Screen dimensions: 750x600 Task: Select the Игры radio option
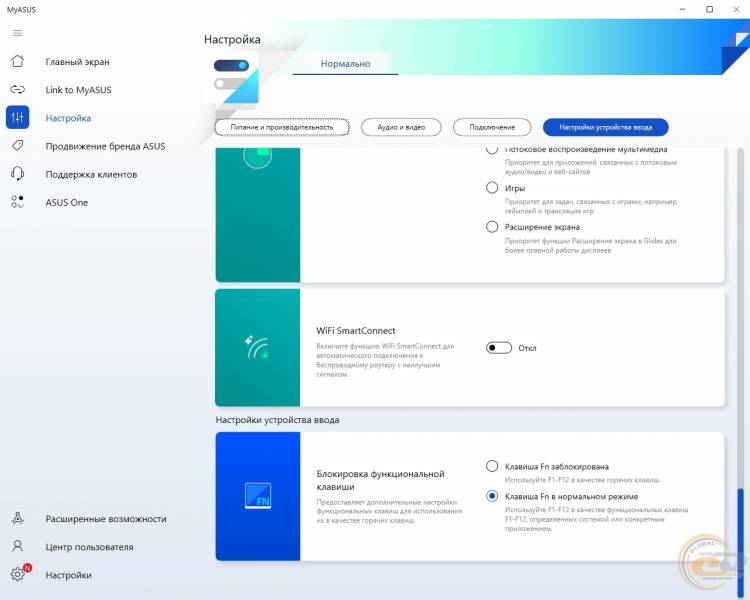pyautogui.click(x=492, y=188)
